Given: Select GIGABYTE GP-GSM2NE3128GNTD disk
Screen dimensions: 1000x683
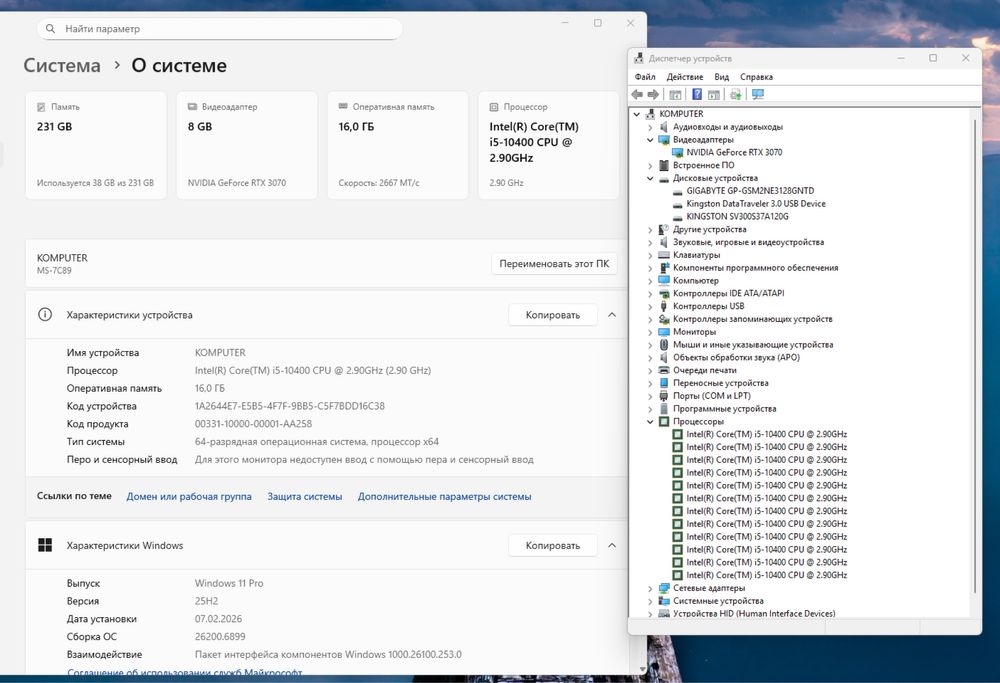Looking at the screenshot, I should [750, 191].
